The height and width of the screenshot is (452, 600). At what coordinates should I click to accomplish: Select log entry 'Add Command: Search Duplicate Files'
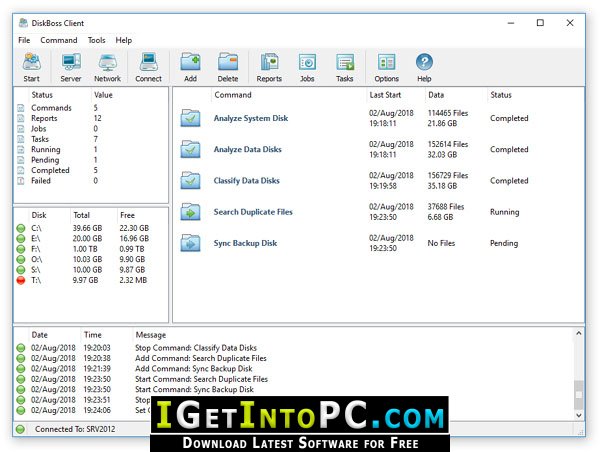(x=201, y=358)
